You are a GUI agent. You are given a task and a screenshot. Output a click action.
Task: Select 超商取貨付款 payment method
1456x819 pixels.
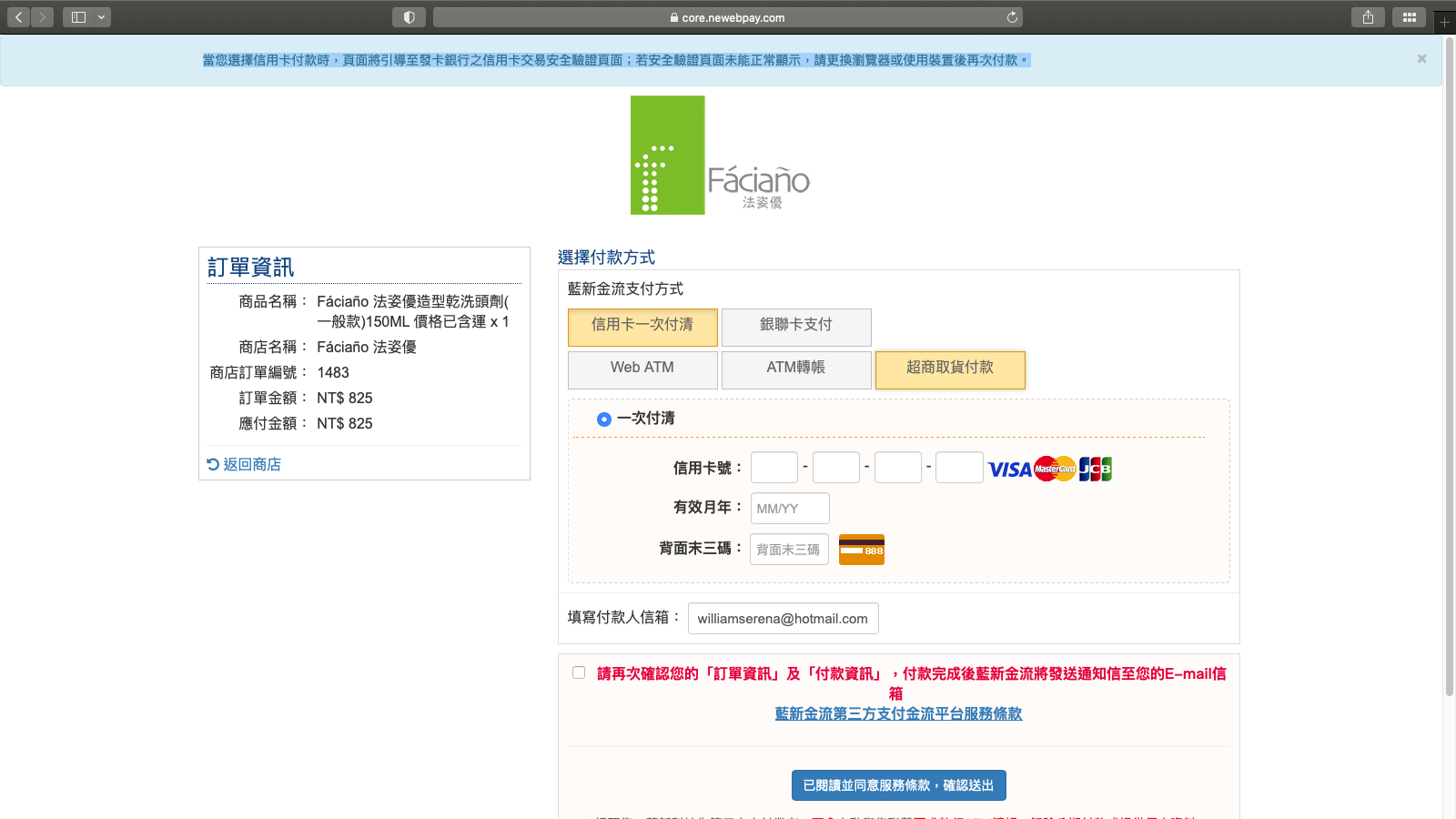[950, 369]
